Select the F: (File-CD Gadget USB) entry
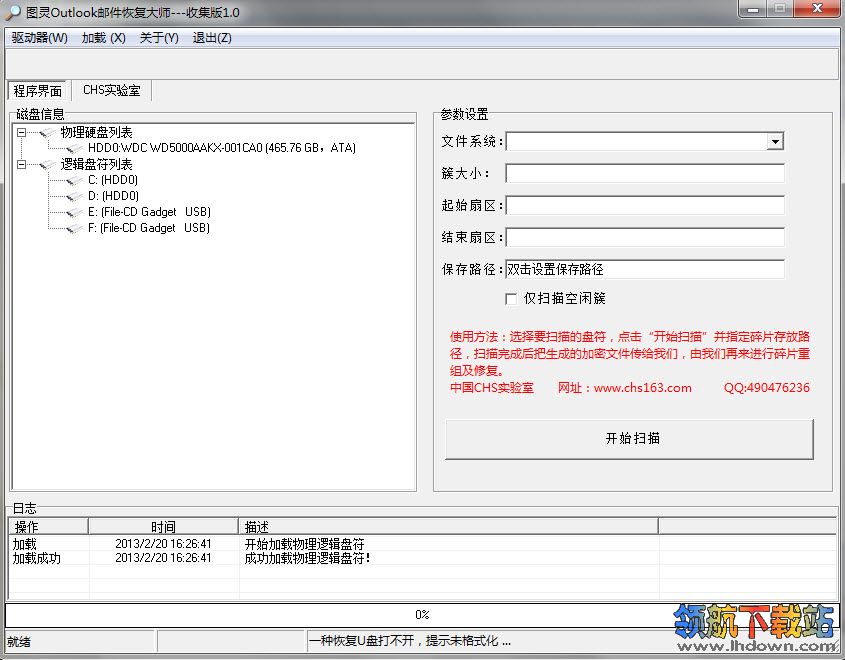Image resolution: width=845 pixels, height=660 pixels. (149, 228)
